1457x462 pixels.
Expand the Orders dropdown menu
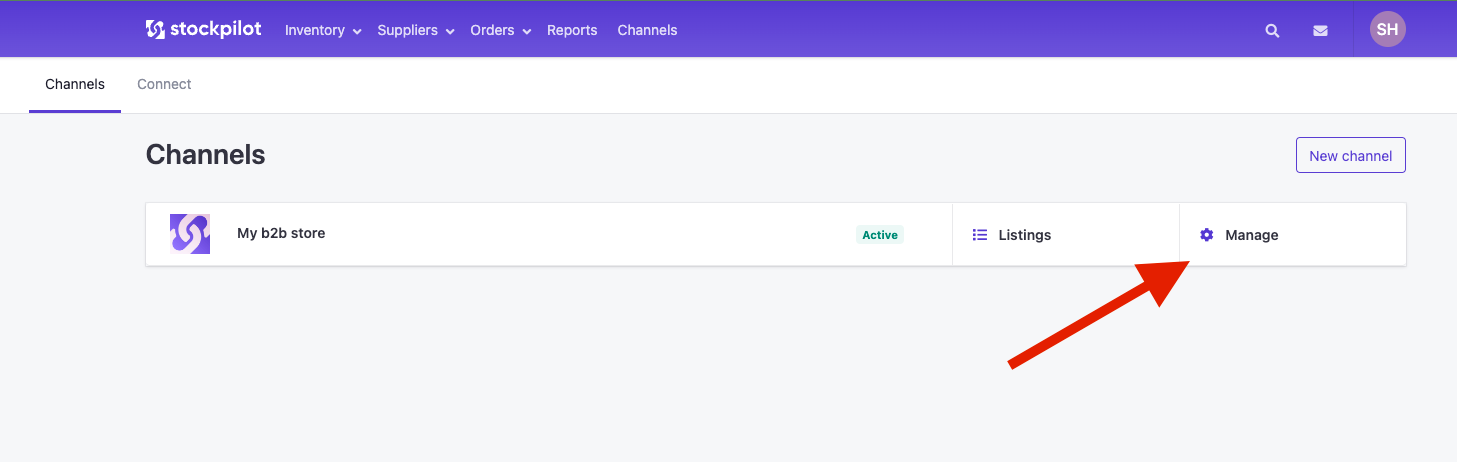pyautogui.click(x=501, y=30)
